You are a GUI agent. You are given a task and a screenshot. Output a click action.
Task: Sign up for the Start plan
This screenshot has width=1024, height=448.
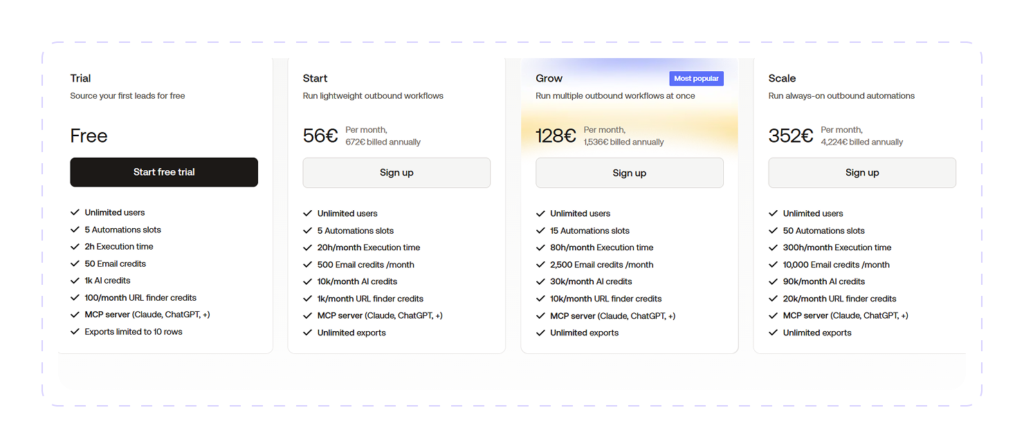tap(396, 172)
